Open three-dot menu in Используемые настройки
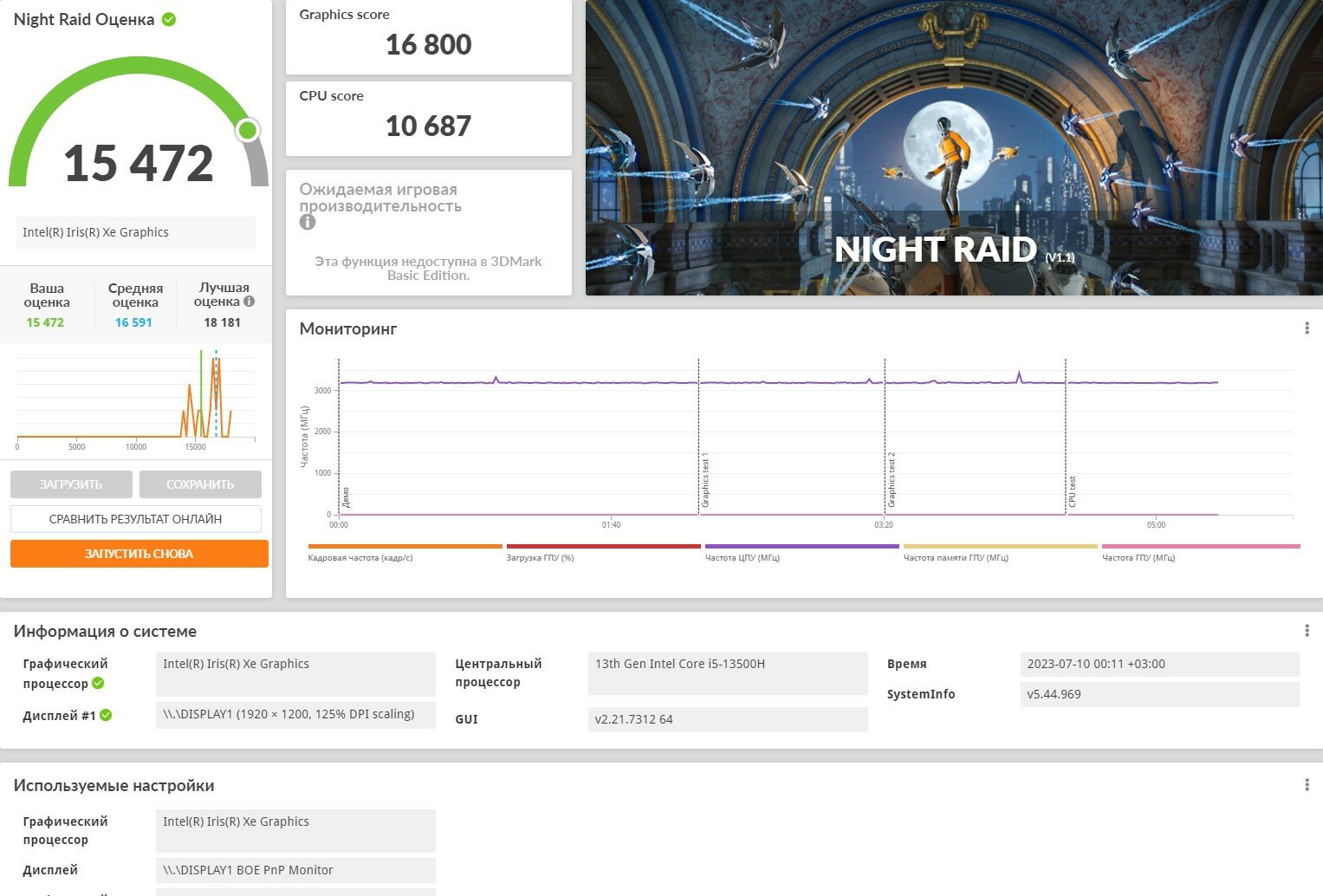The image size is (1323, 896). (x=1307, y=785)
